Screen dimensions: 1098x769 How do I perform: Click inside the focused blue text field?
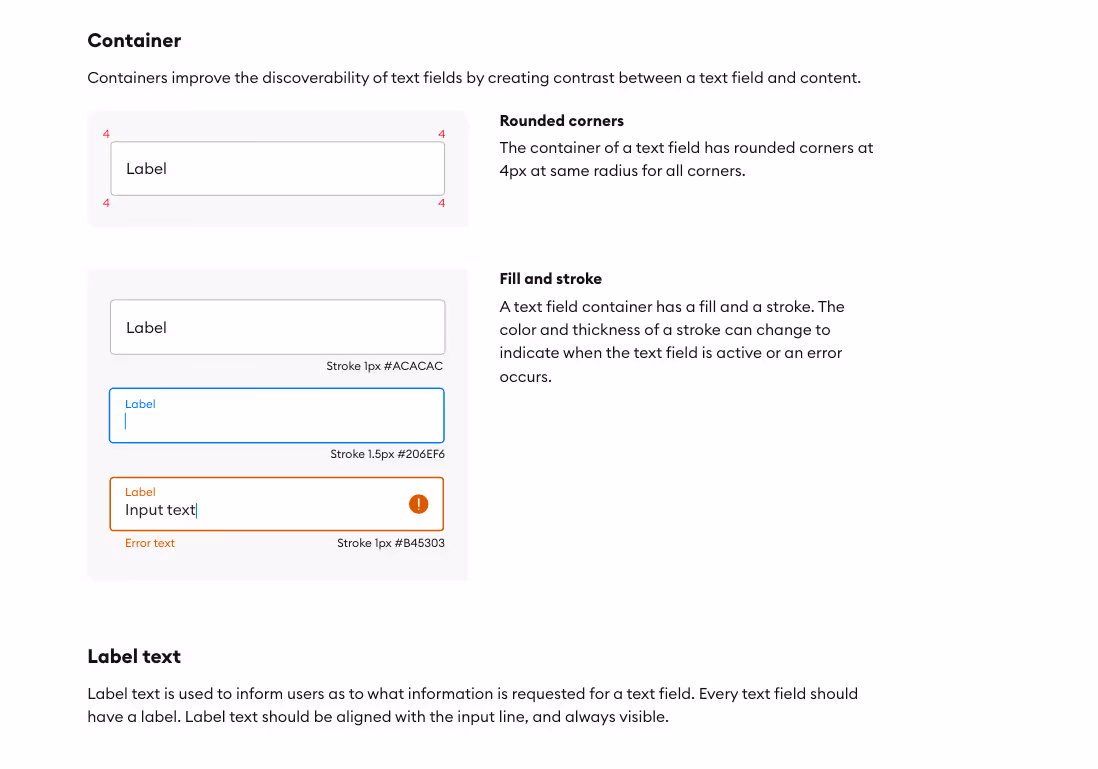[x=276, y=416]
